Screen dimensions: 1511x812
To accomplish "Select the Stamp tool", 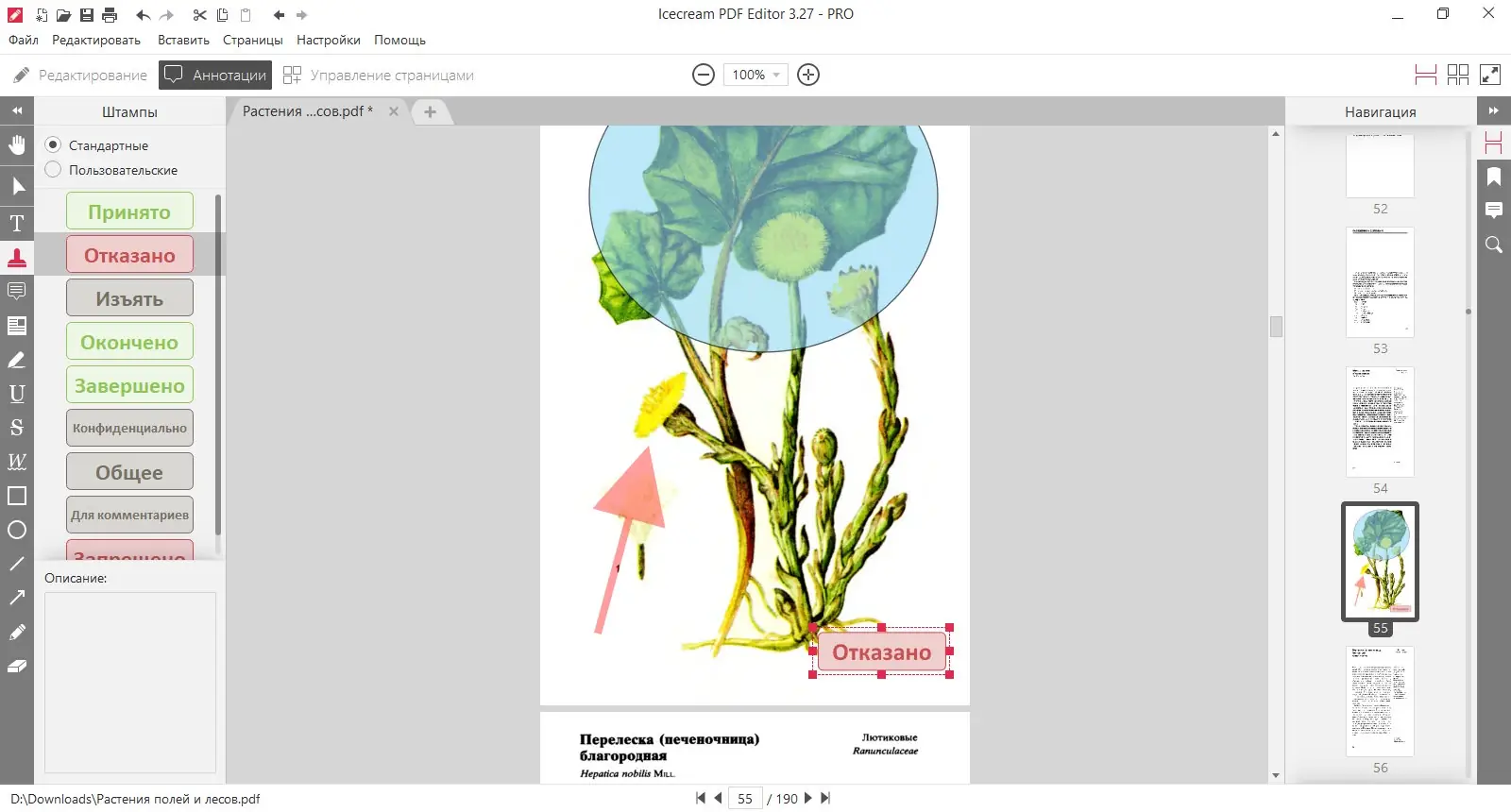I will (17, 257).
